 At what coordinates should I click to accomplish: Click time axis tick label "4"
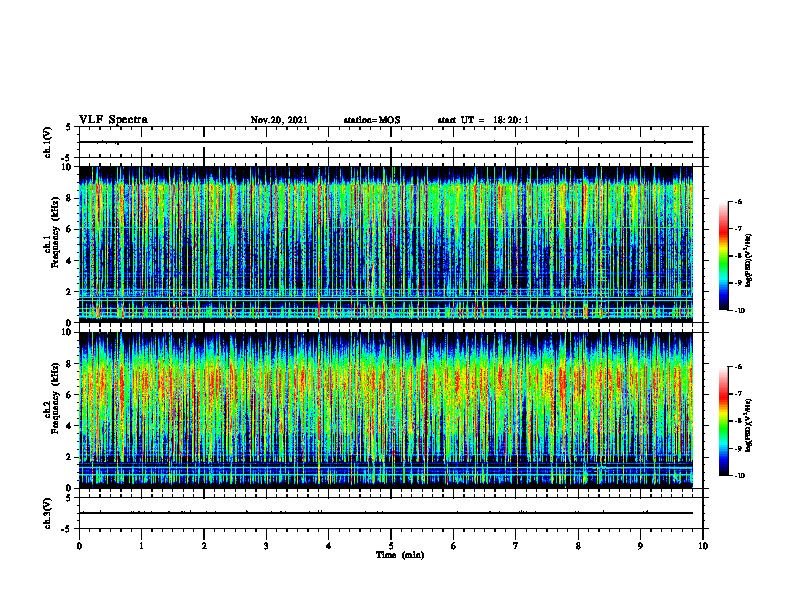coord(329,546)
